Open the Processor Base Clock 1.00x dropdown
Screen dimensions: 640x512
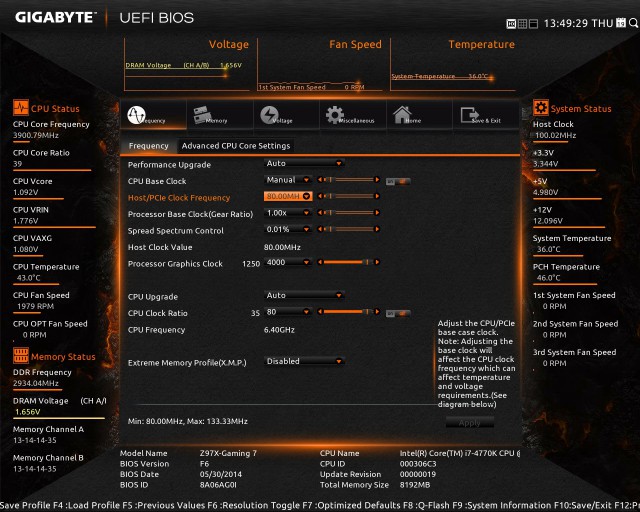[288, 213]
